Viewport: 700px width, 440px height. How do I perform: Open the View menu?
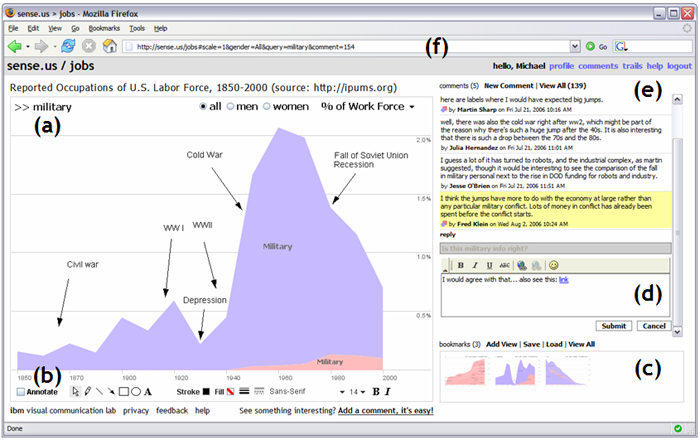click(55, 28)
